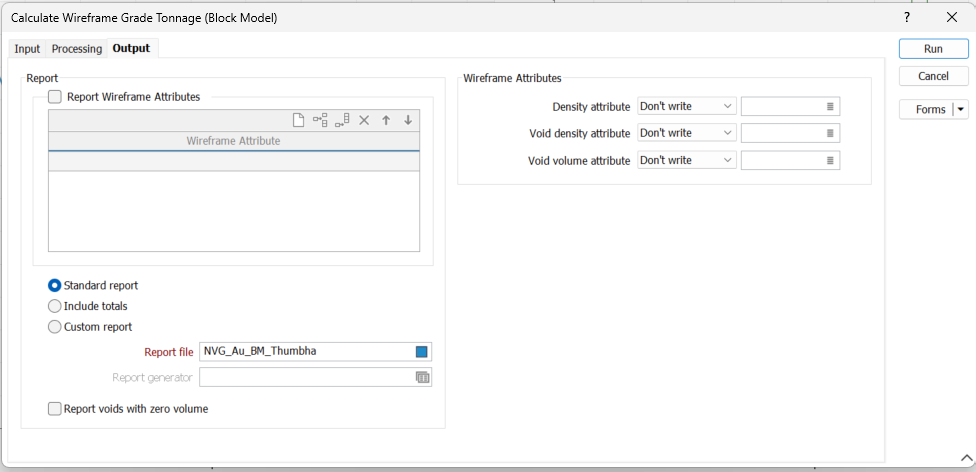
Task: Move row up with the up arrow
Action: coord(386,120)
